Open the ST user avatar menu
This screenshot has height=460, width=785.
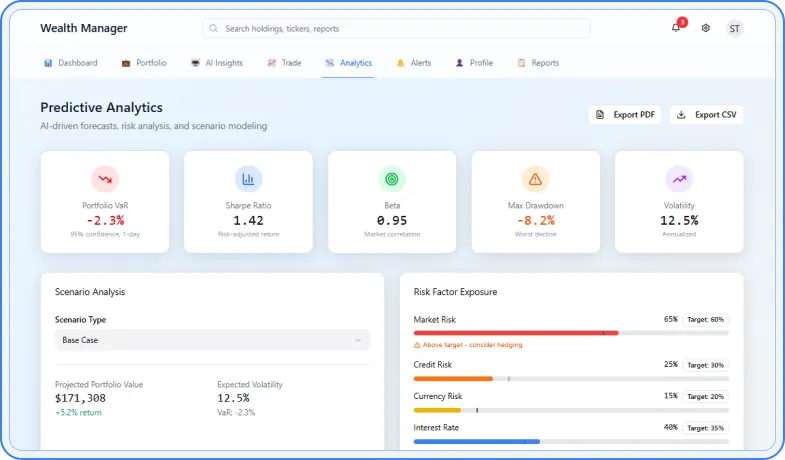point(735,28)
